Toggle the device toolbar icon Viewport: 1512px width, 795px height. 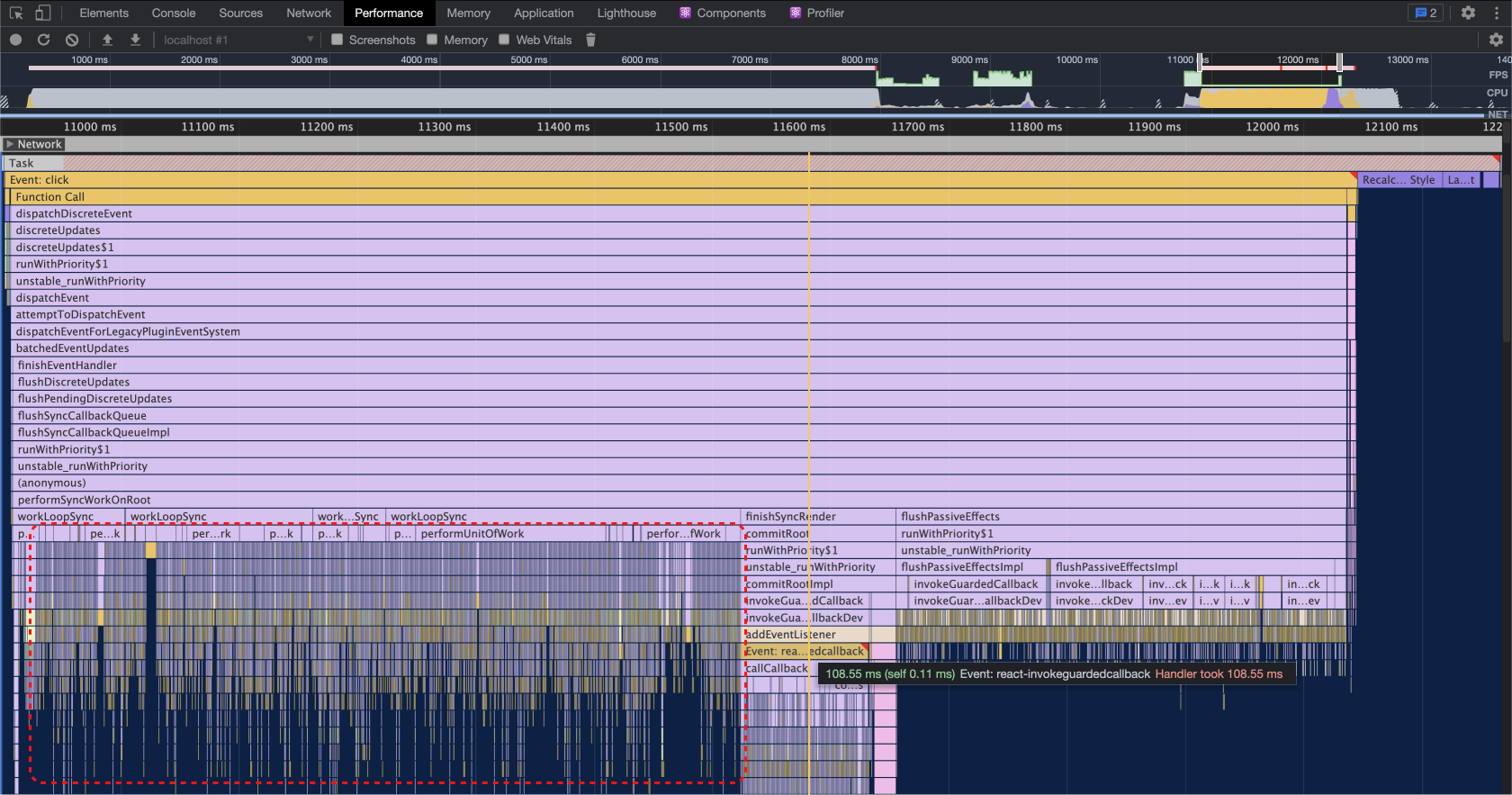[42, 13]
